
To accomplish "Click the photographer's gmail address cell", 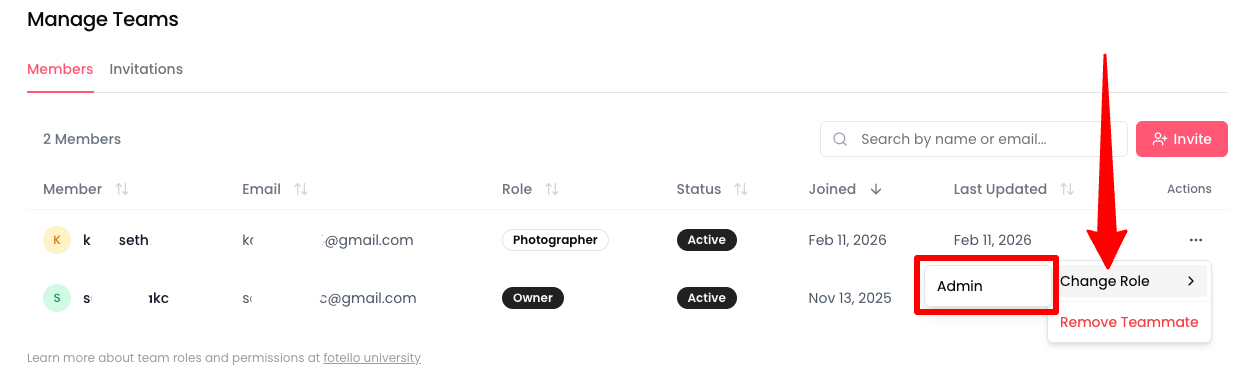I will (328, 240).
